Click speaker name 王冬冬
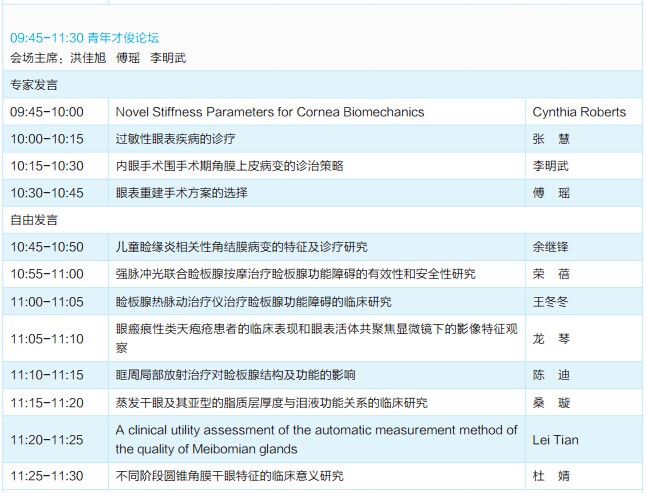The width and height of the screenshot is (646, 493). 551,301
